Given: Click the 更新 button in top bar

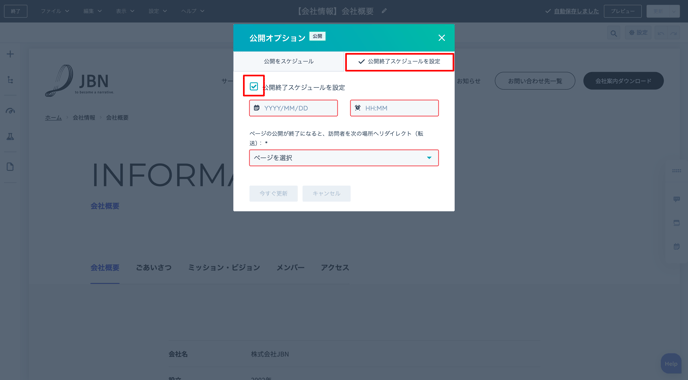Looking at the screenshot, I should (658, 11).
